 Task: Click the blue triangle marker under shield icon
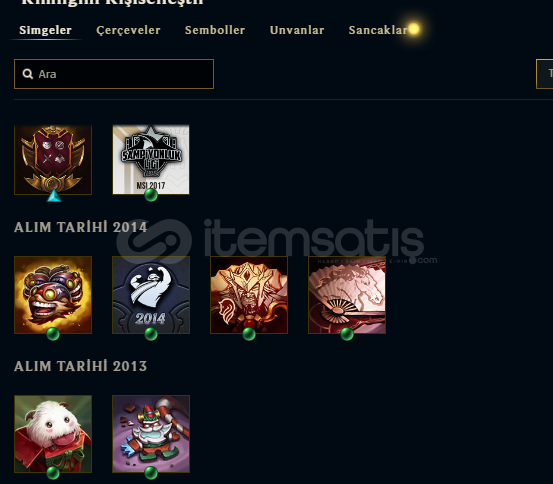tap(54, 196)
